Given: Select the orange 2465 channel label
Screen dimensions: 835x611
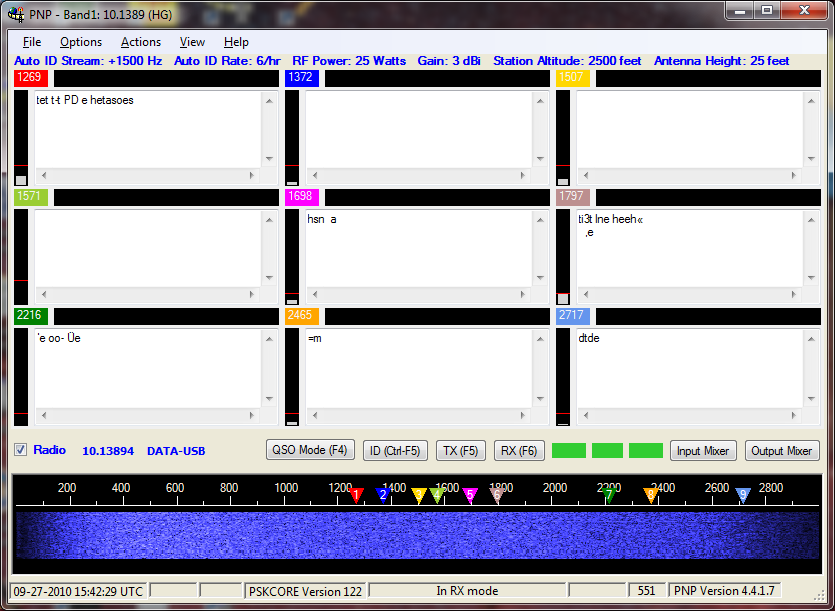Looking at the screenshot, I should pyautogui.click(x=301, y=316).
